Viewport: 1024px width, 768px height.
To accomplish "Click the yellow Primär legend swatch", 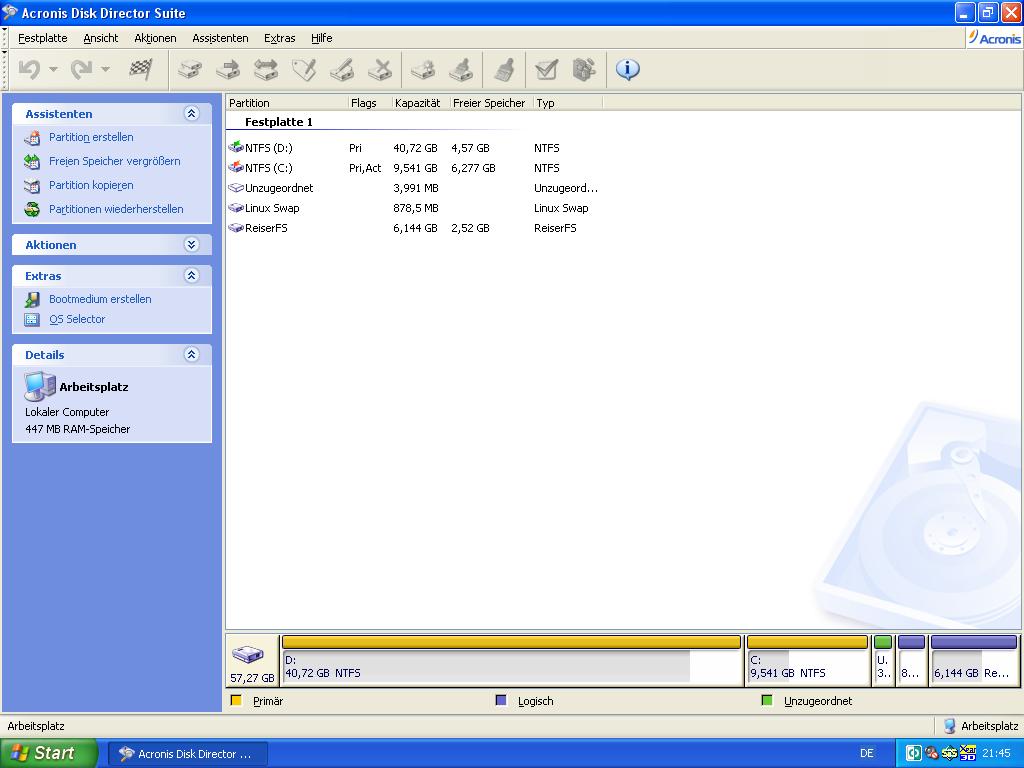I will pyautogui.click(x=236, y=701).
